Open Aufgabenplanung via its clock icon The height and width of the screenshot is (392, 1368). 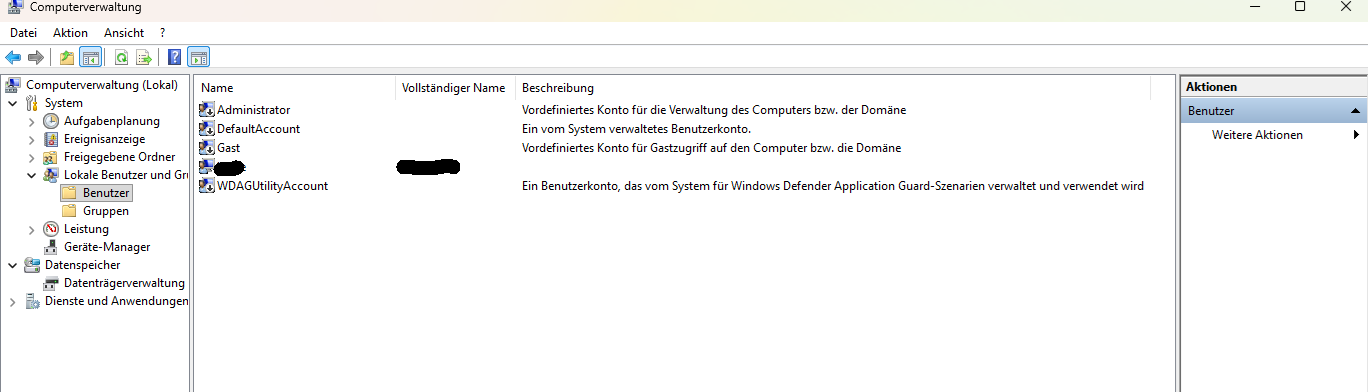(51, 121)
